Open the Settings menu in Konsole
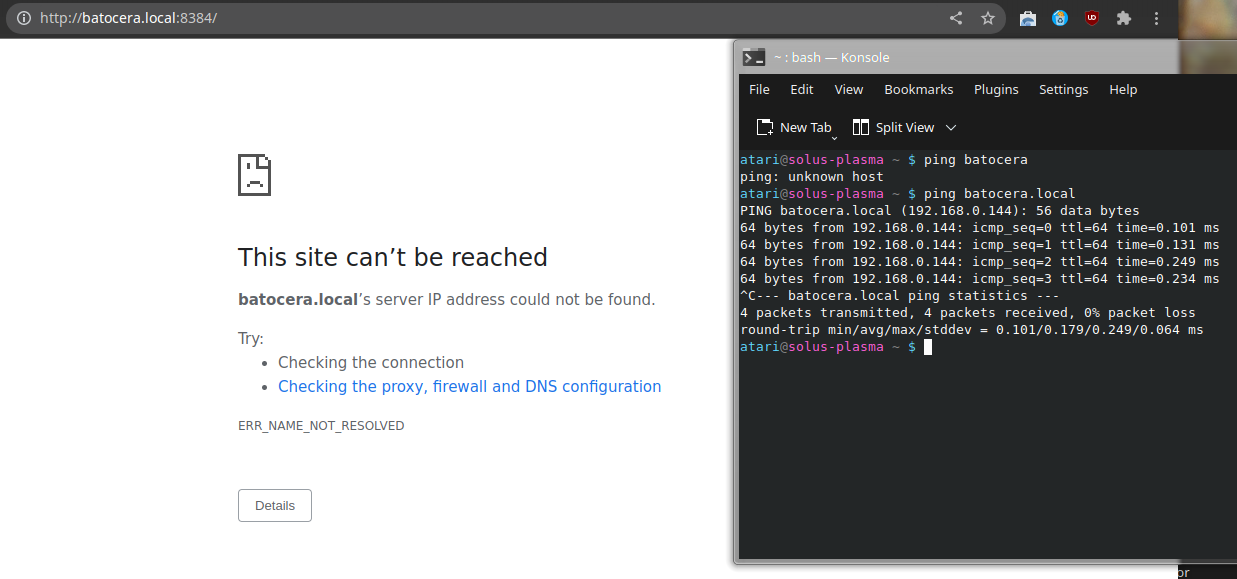The image size is (1237, 579). [1063, 89]
